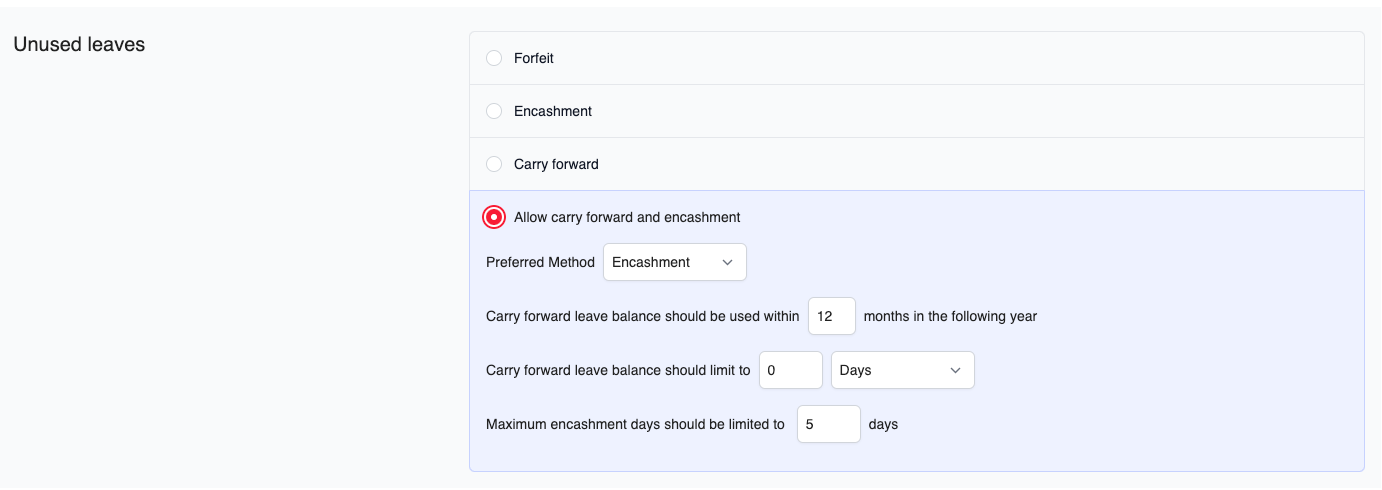Click the chevron beside Encashment in Preferred Method
Image resolution: width=1382 pixels, height=490 pixels.
tap(727, 262)
